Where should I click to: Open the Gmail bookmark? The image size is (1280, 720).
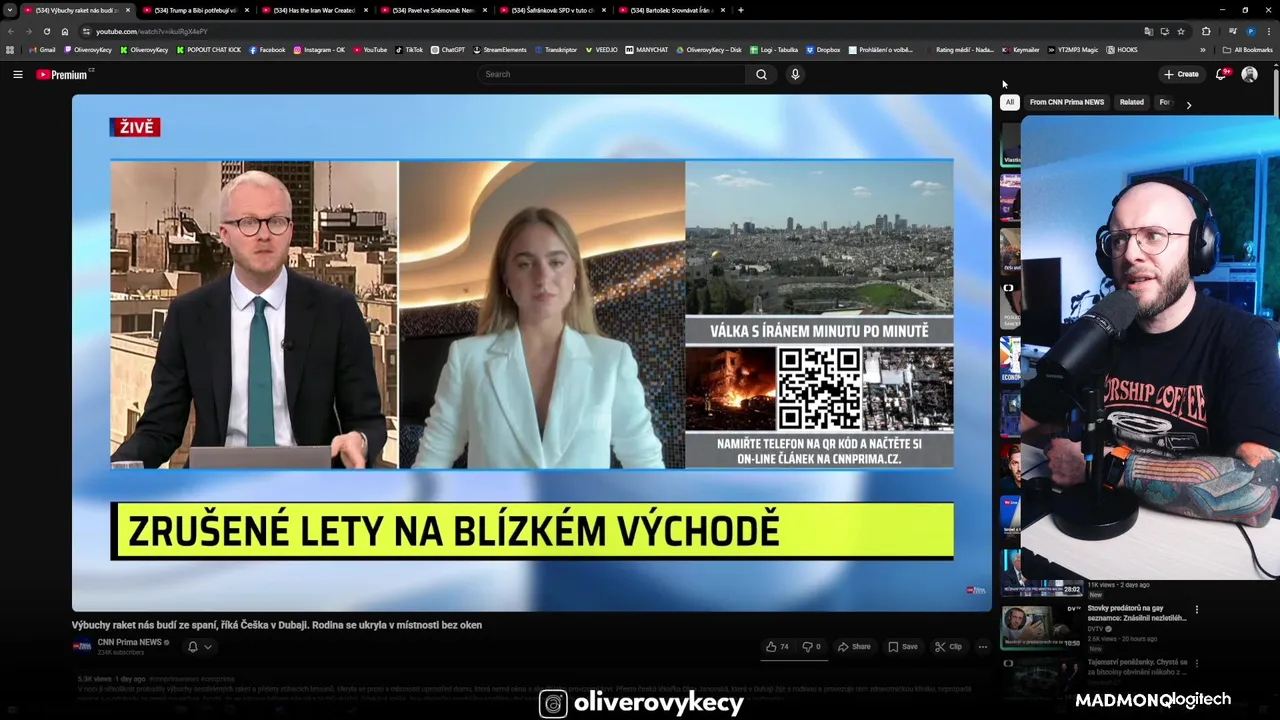(x=43, y=49)
